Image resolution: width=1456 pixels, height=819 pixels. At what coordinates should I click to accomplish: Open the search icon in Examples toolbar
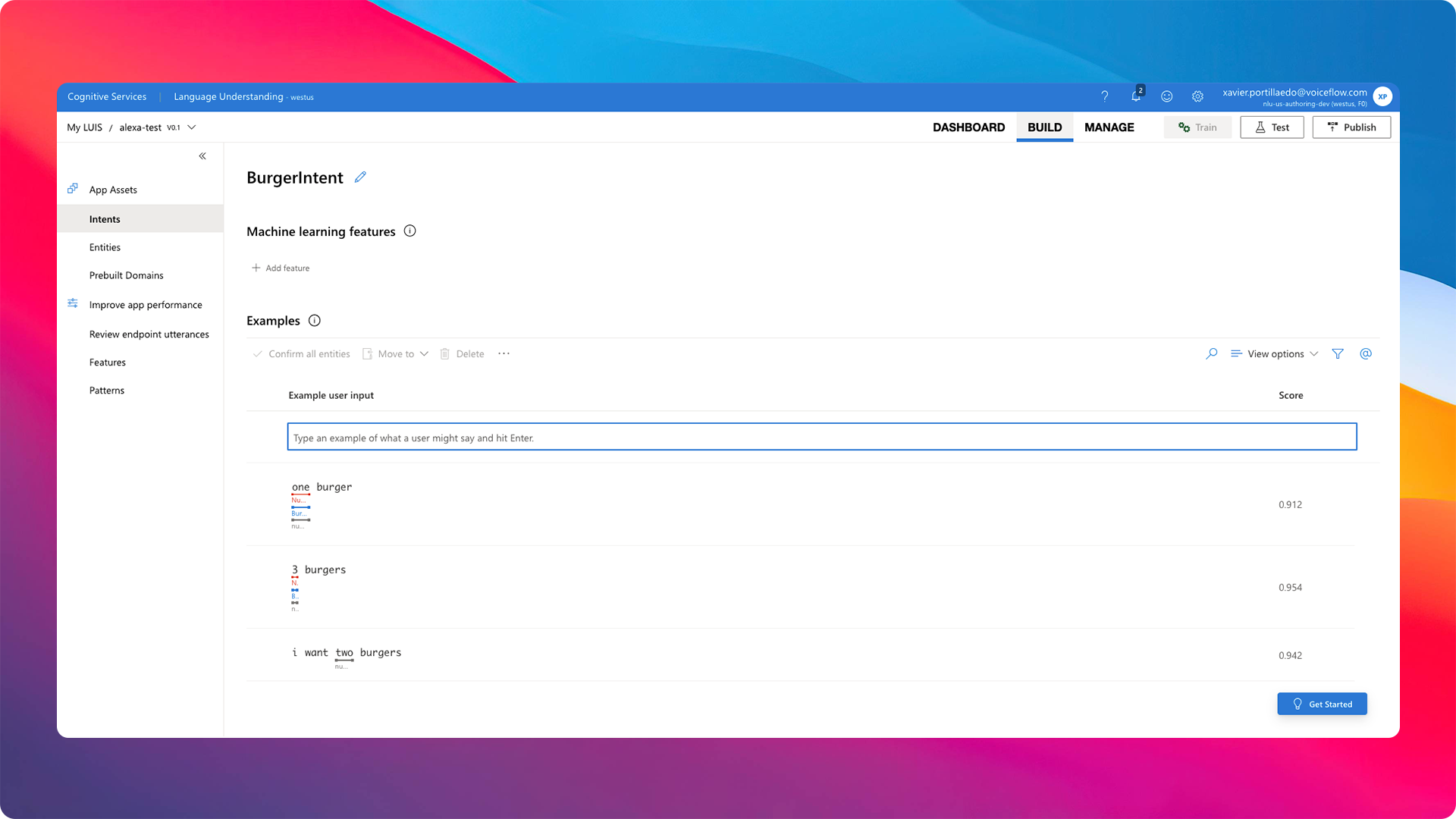(x=1211, y=353)
